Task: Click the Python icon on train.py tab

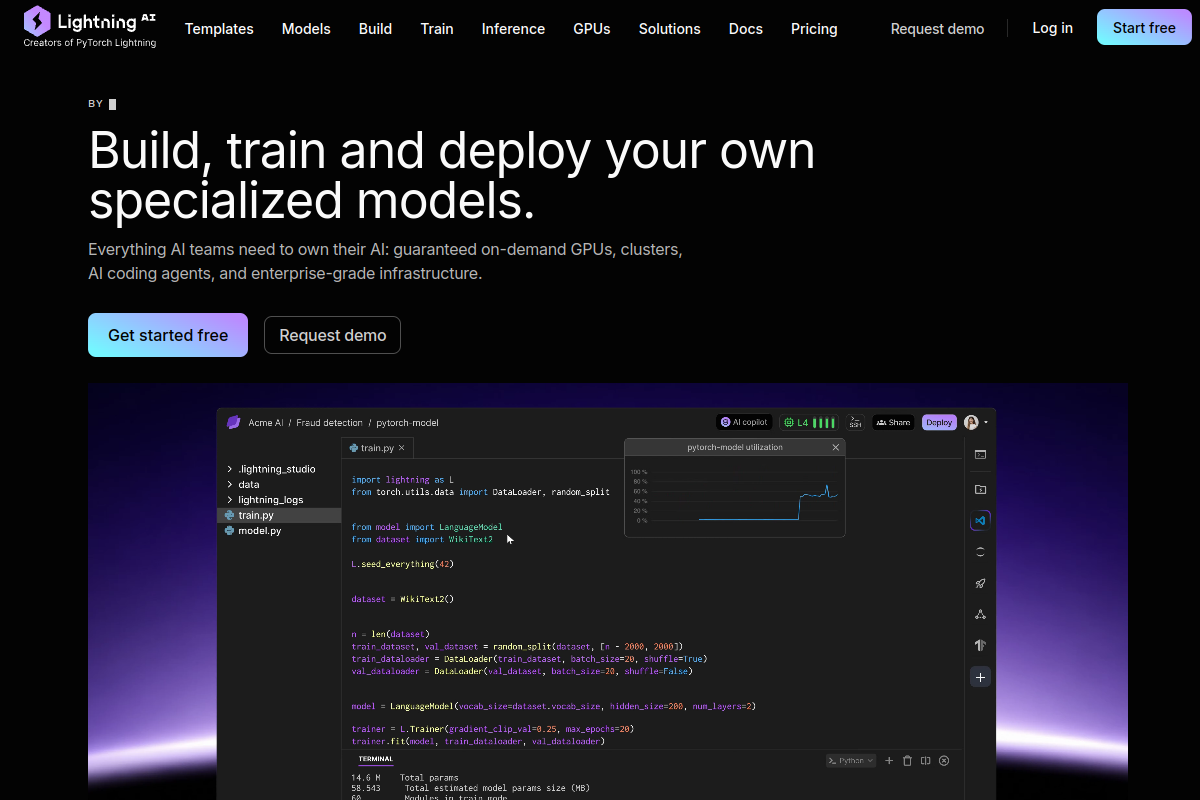Action: pyautogui.click(x=353, y=449)
